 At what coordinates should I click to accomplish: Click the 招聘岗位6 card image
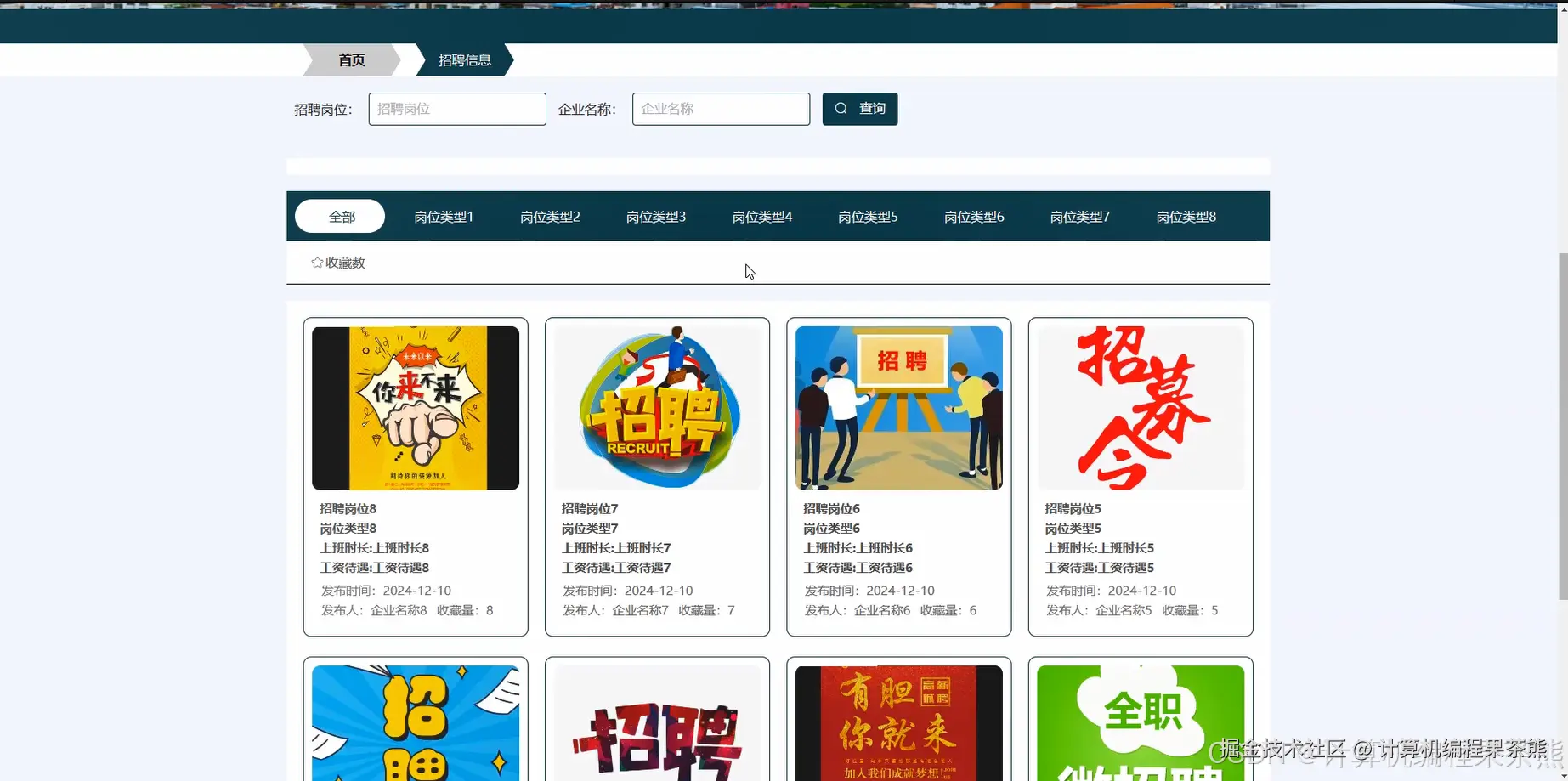pos(897,408)
